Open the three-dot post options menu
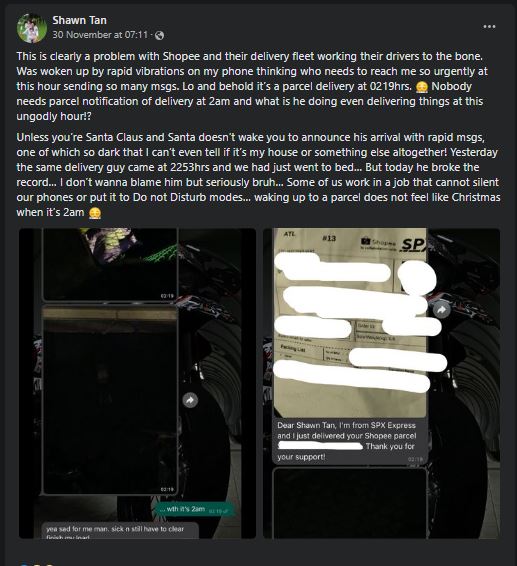Viewport: 517px width, 566px height. (489, 27)
